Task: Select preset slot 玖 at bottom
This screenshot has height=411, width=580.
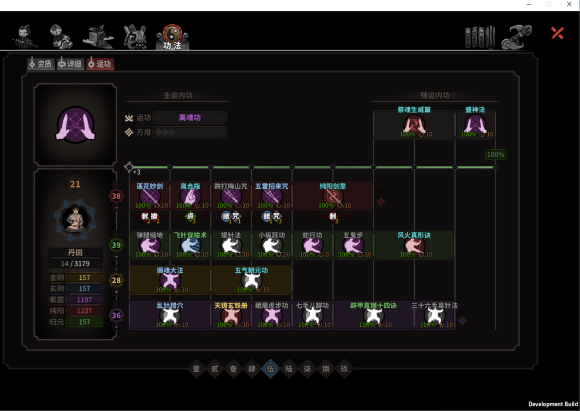Action: (344, 368)
